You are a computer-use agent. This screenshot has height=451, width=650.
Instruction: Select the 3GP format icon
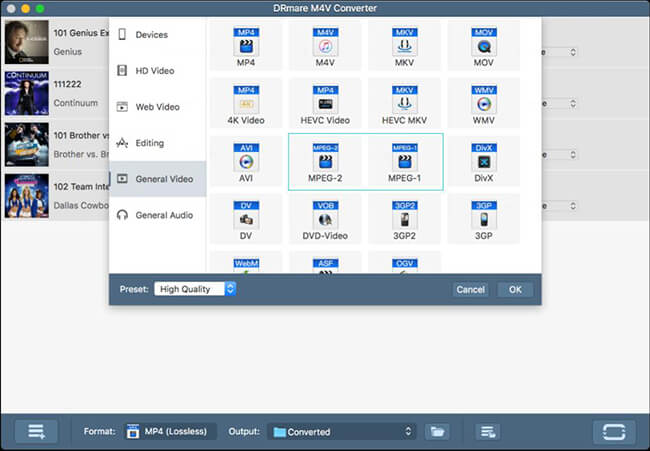pos(483,215)
